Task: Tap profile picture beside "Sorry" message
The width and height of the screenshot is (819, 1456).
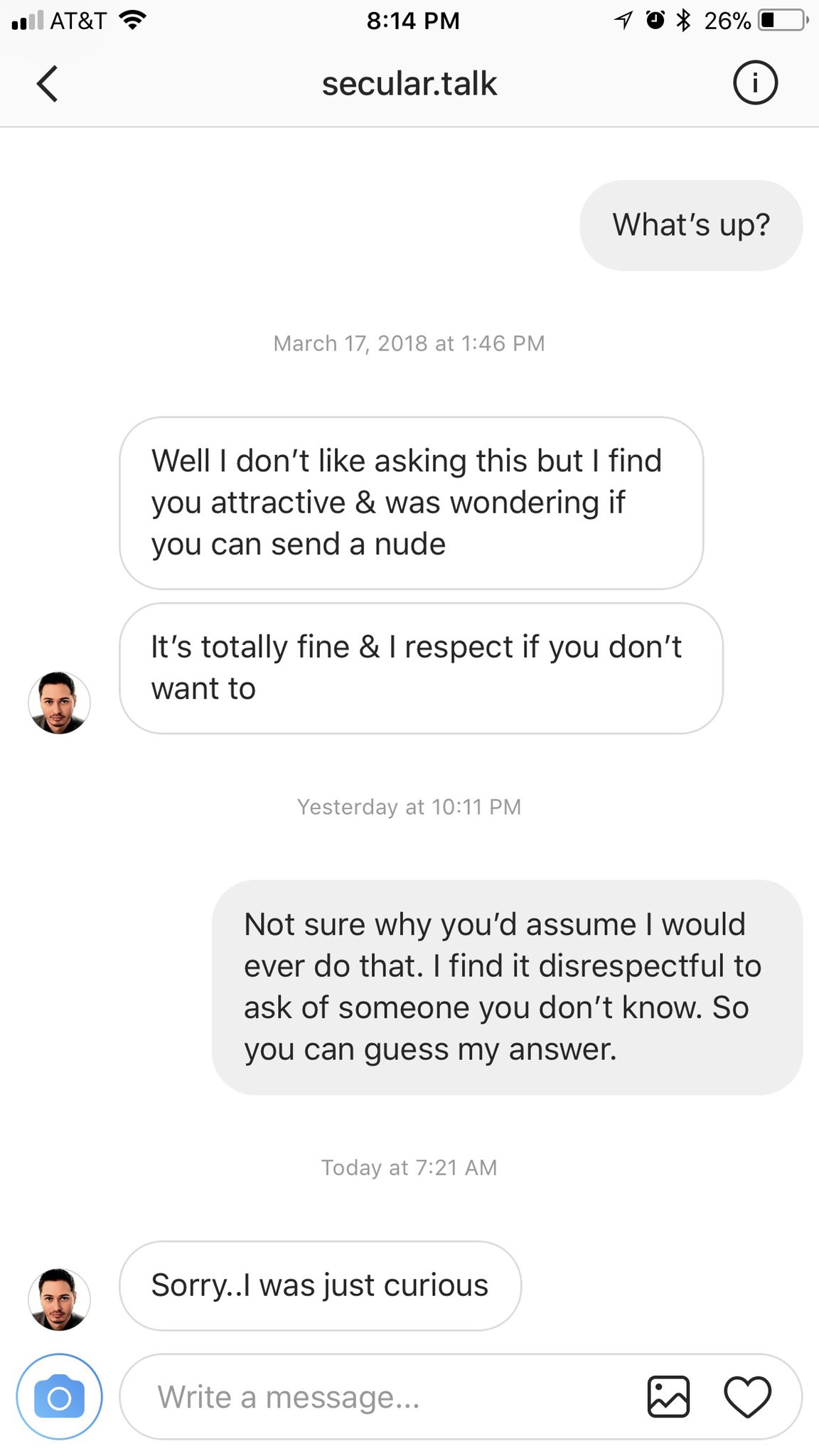Action: click(x=59, y=1299)
